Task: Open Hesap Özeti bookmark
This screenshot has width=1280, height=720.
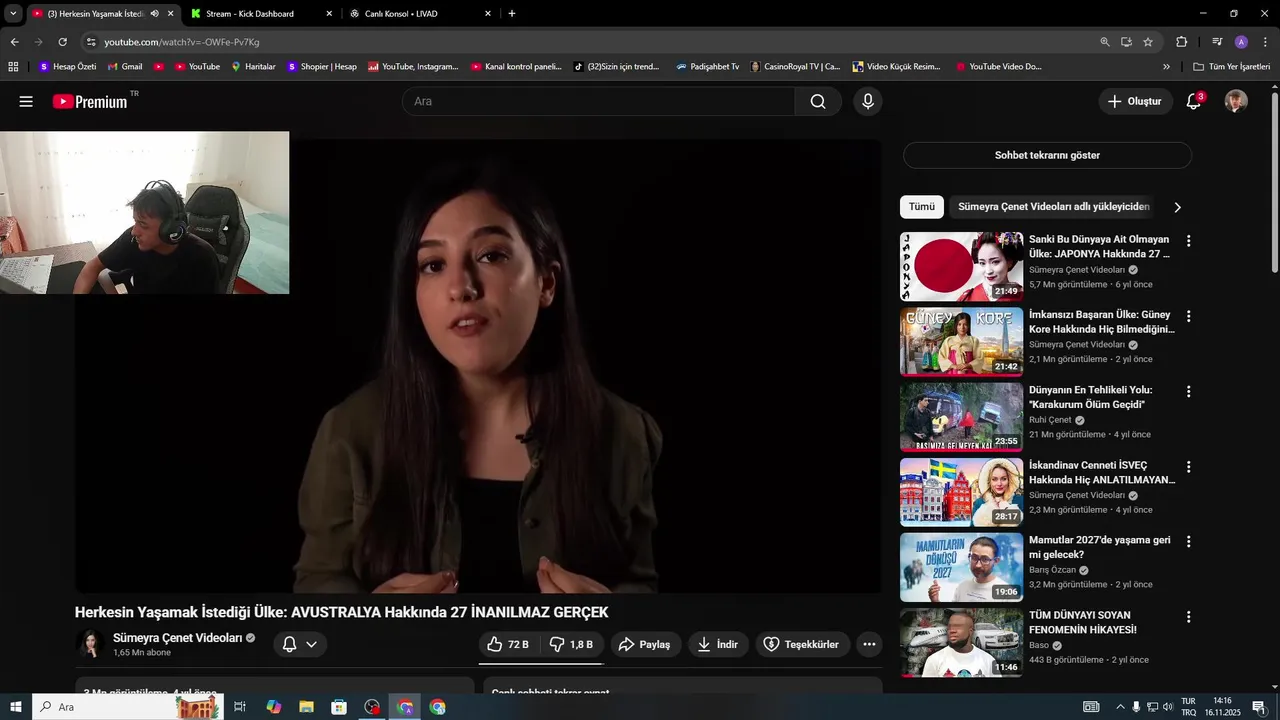Action: pos(67,67)
